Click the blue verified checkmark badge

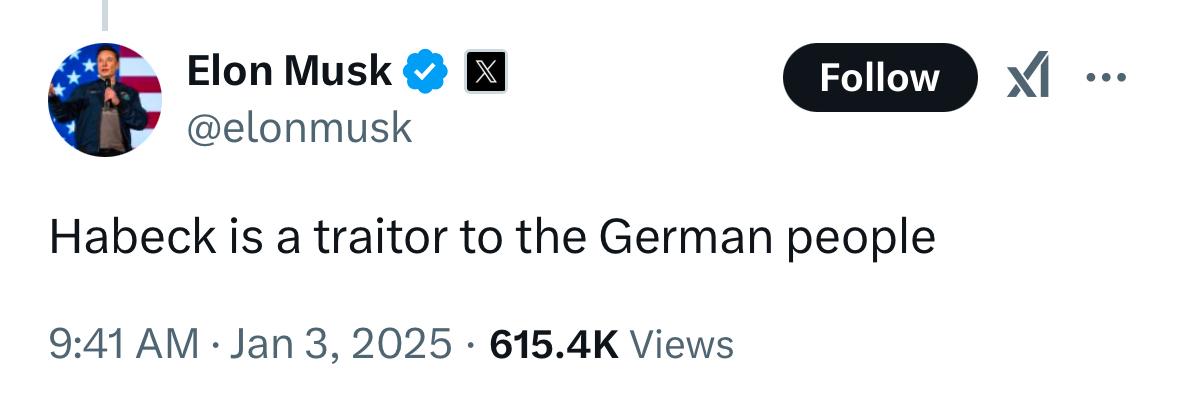tap(426, 72)
